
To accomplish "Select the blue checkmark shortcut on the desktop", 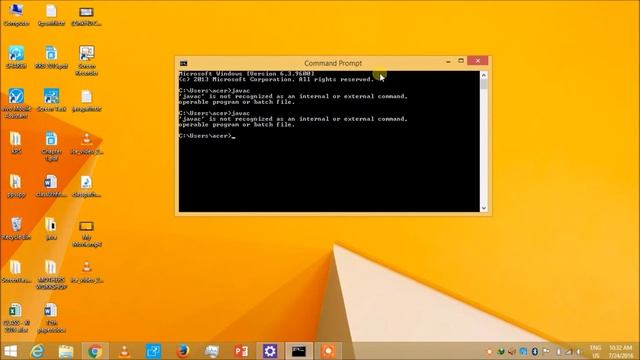I will pos(16,103).
